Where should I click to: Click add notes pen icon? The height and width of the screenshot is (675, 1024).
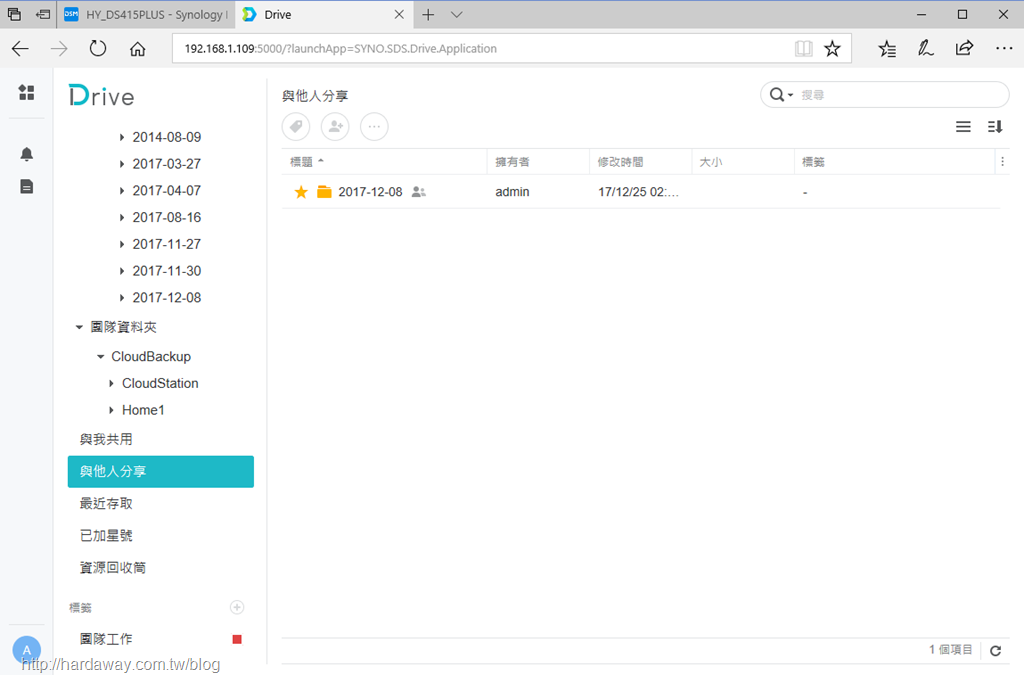[x=925, y=48]
